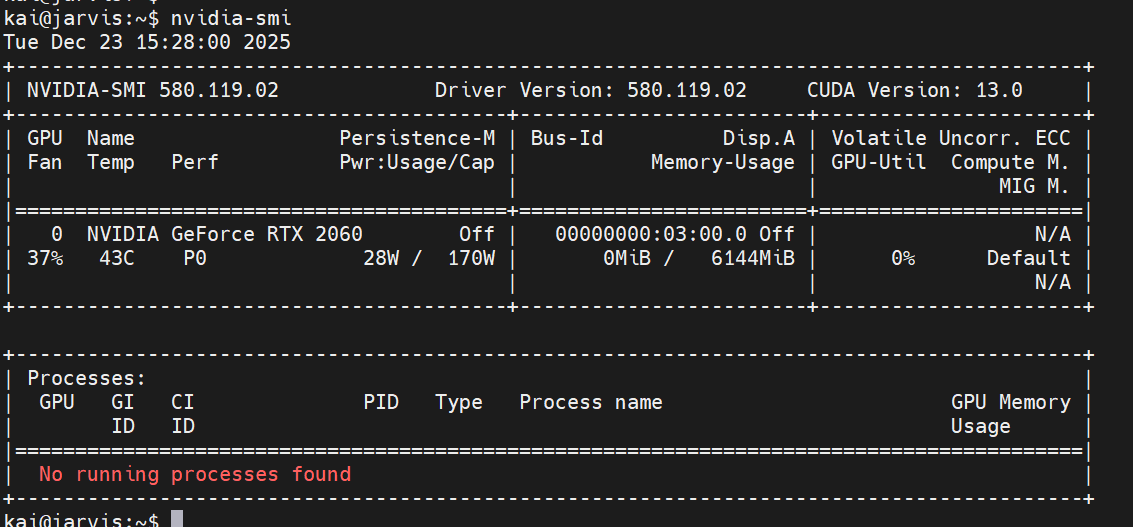
Task: Click the 170W power cap value
Action: (470, 258)
